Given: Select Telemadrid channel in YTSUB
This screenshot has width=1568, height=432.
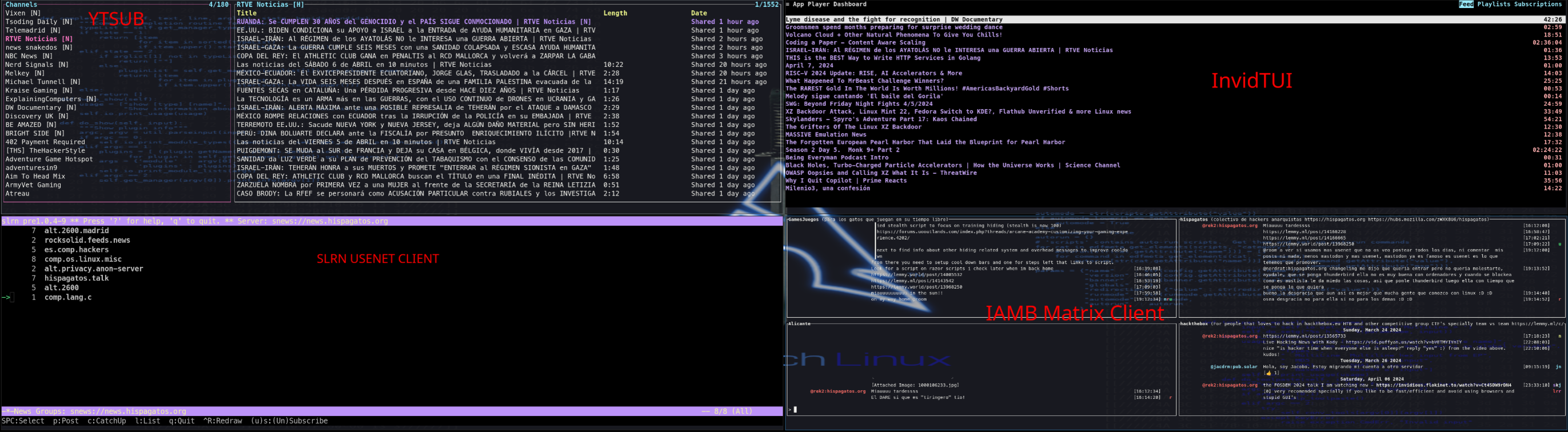Looking at the screenshot, I should [x=33, y=30].
